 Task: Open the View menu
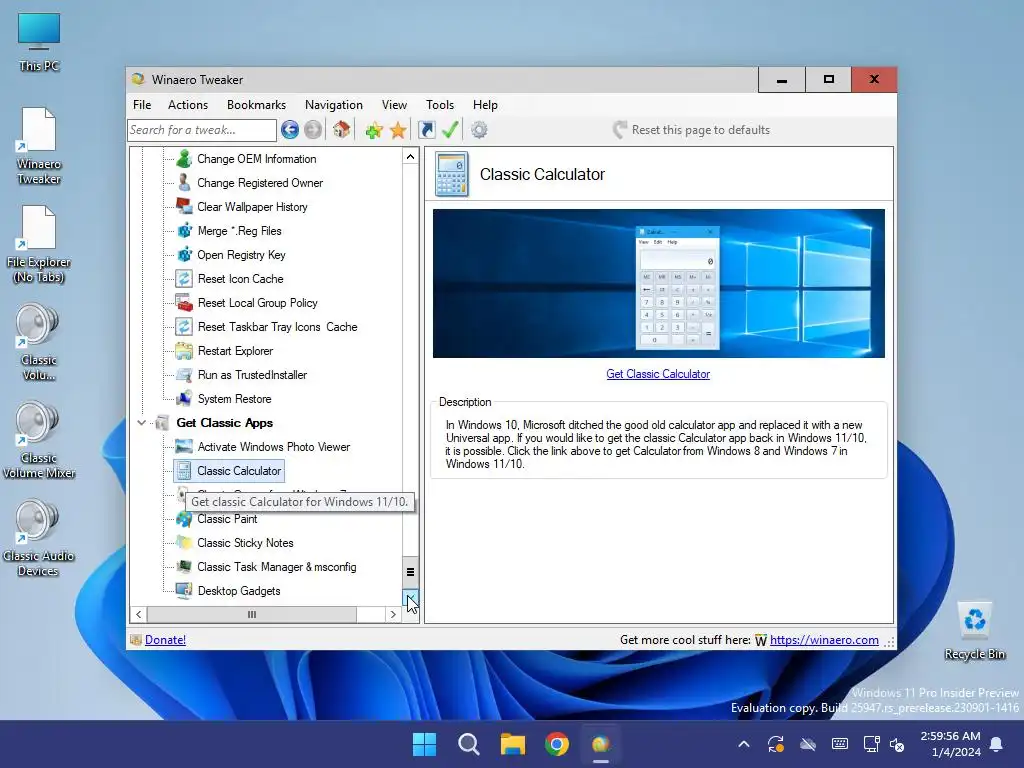(394, 104)
